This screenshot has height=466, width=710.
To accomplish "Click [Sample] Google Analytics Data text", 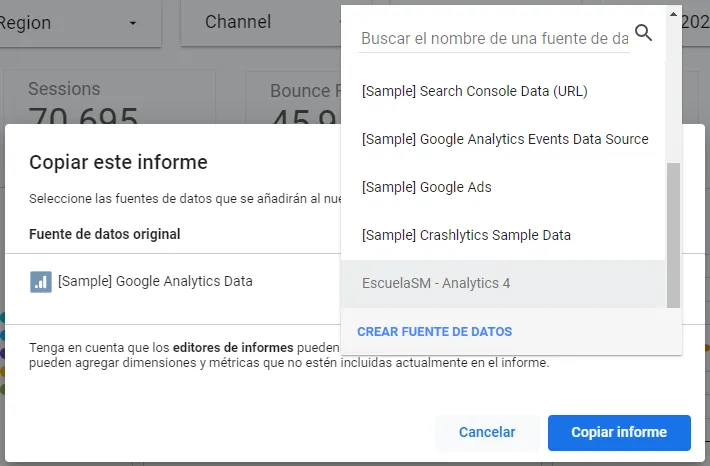I will pos(155,281).
